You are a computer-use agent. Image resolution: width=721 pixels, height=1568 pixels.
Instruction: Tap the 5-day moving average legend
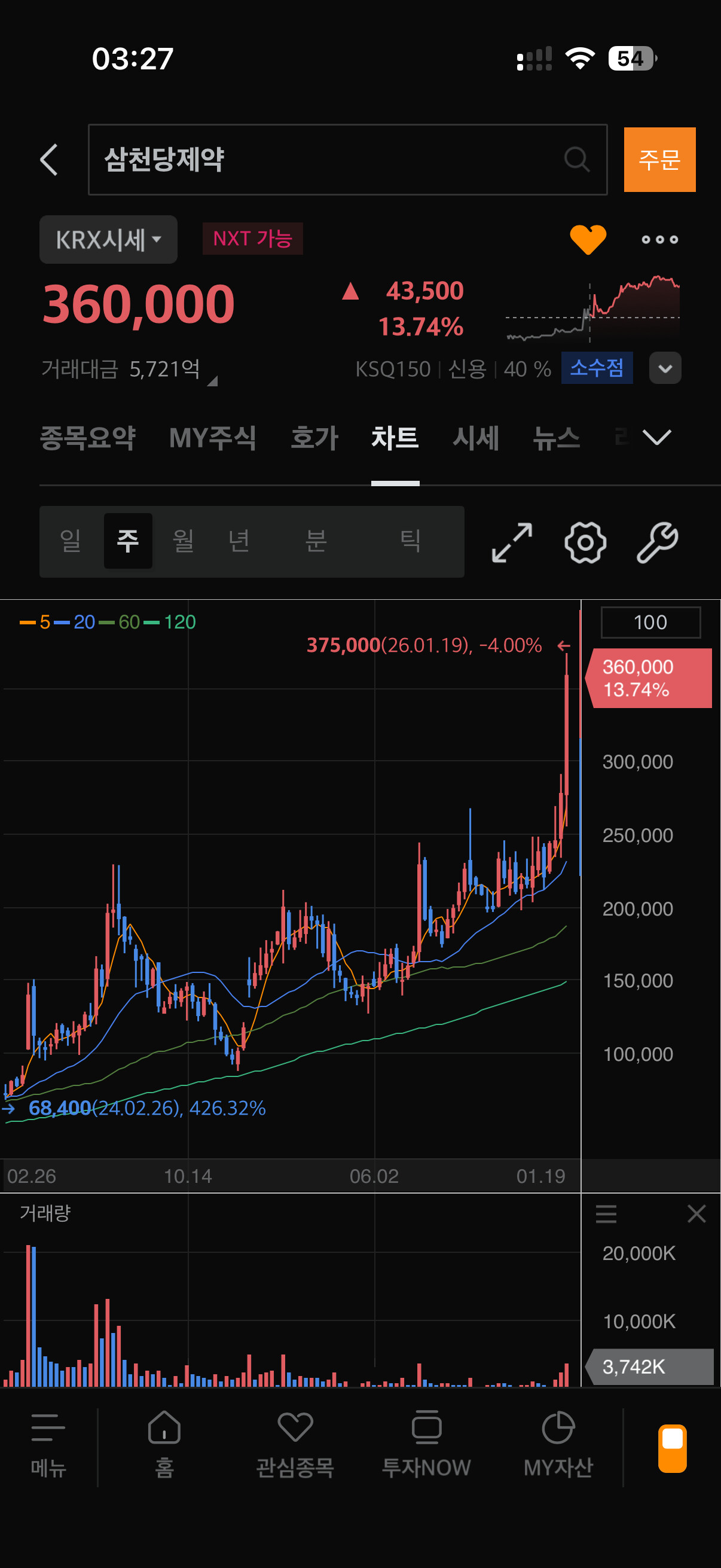[x=35, y=621]
